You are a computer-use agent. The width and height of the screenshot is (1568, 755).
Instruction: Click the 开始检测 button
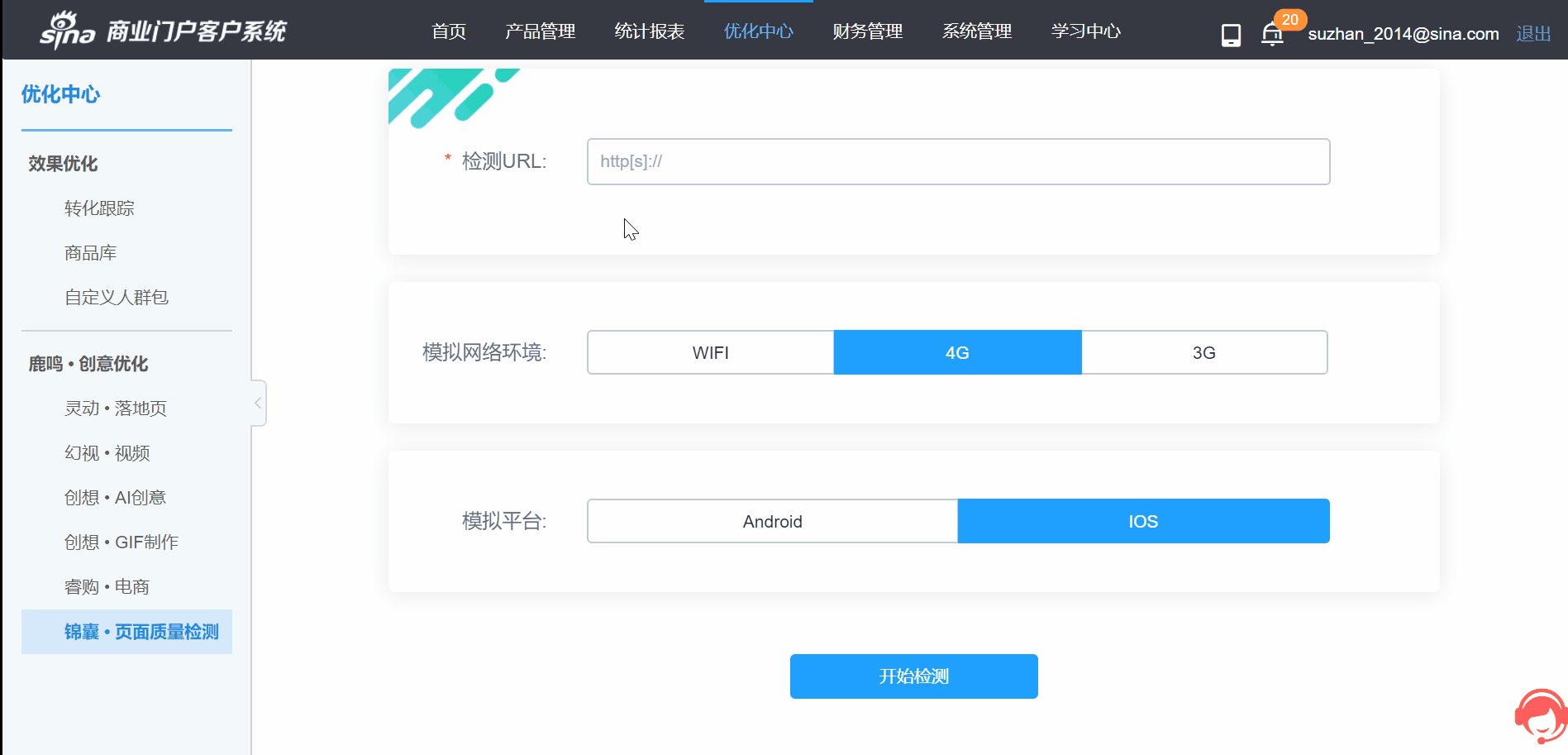click(913, 676)
